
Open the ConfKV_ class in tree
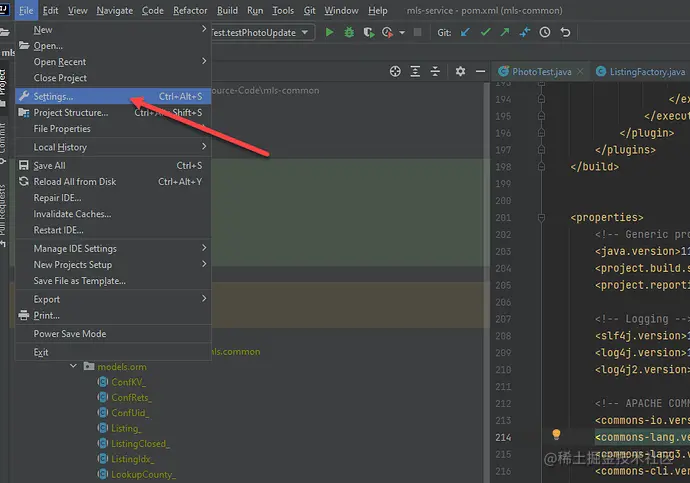coord(128,382)
